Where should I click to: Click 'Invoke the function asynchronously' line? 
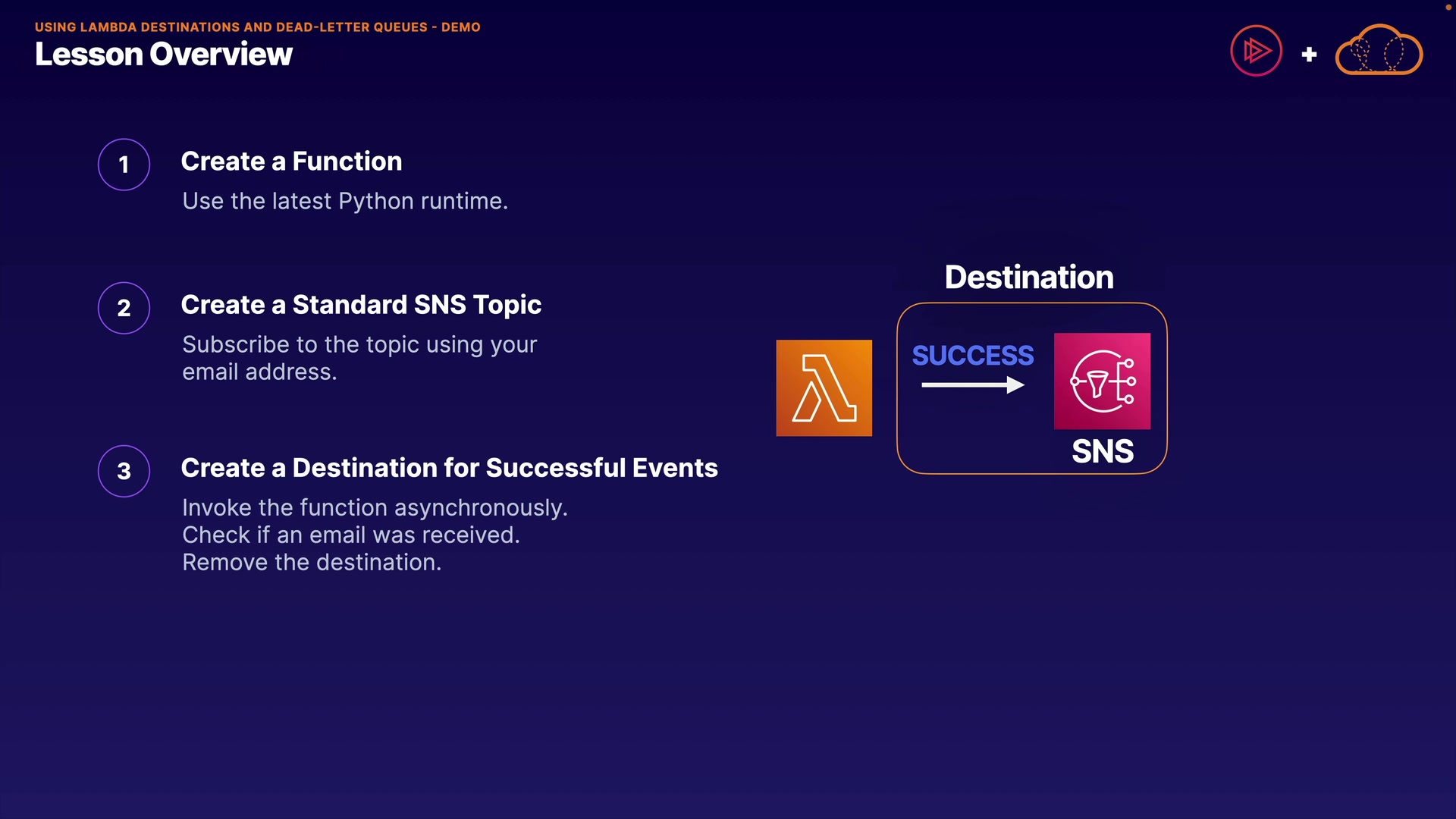tap(375, 507)
